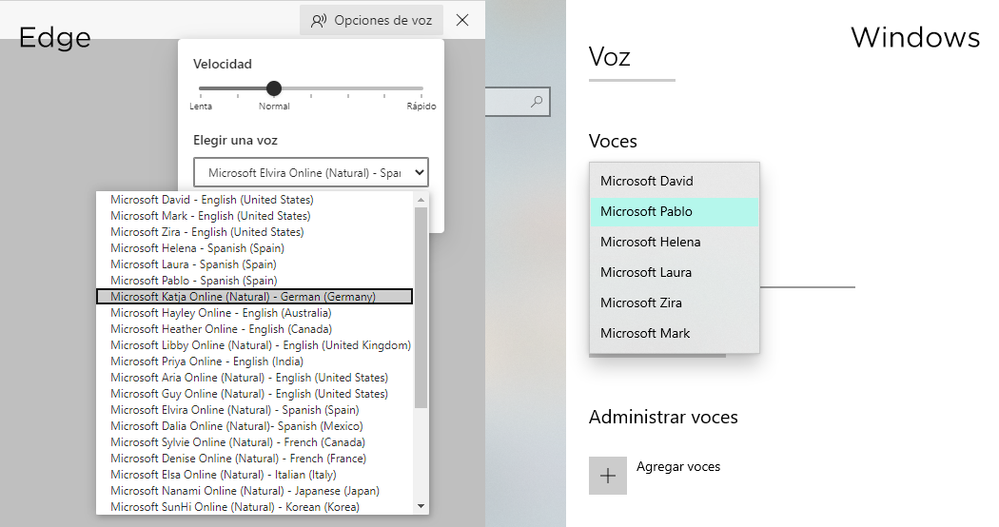Select Microsoft Pablo in Windows Voces list
The height and width of the screenshot is (527, 999).
click(x=674, y=212)
